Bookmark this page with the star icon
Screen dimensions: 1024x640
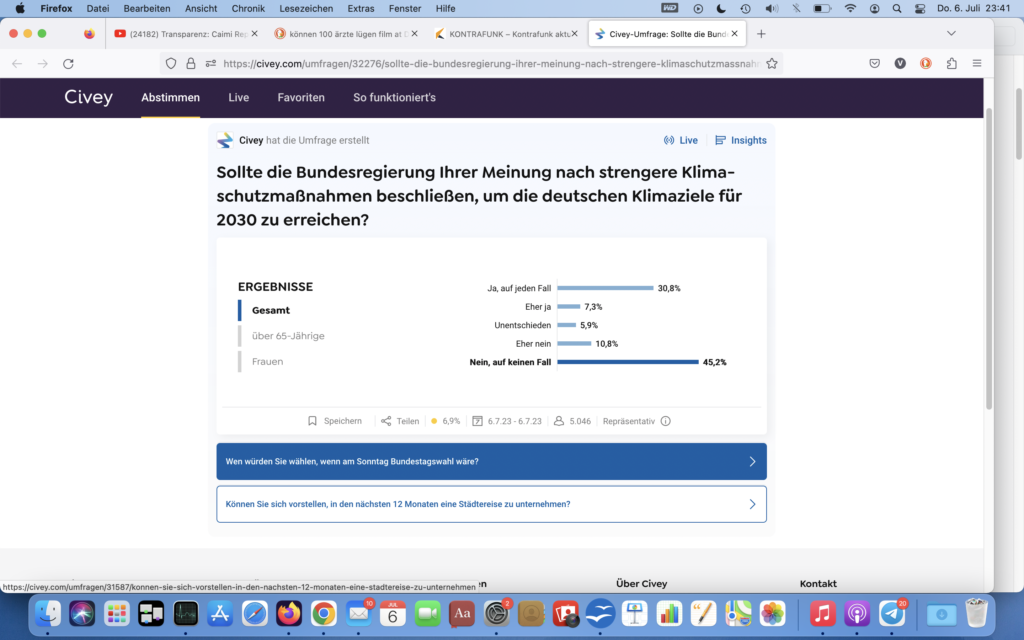pos(772,63)
